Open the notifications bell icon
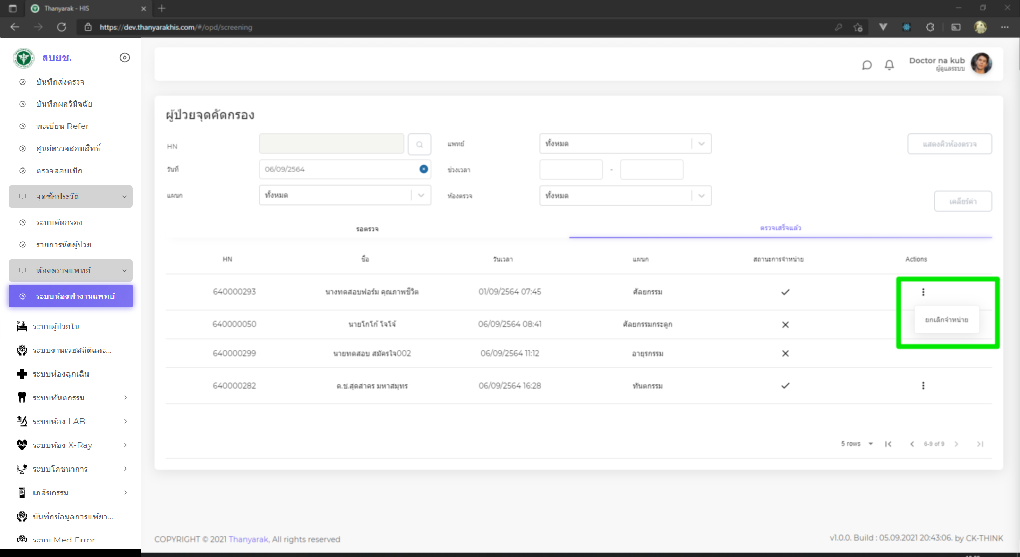This screenshot has width=1020, height=557. click(889, 65)
